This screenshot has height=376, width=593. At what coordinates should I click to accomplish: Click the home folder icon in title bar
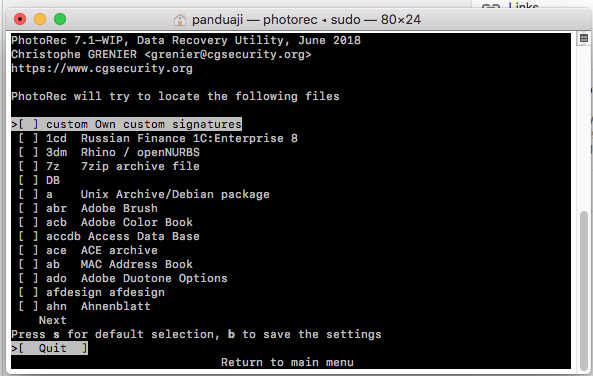point(180,20)
